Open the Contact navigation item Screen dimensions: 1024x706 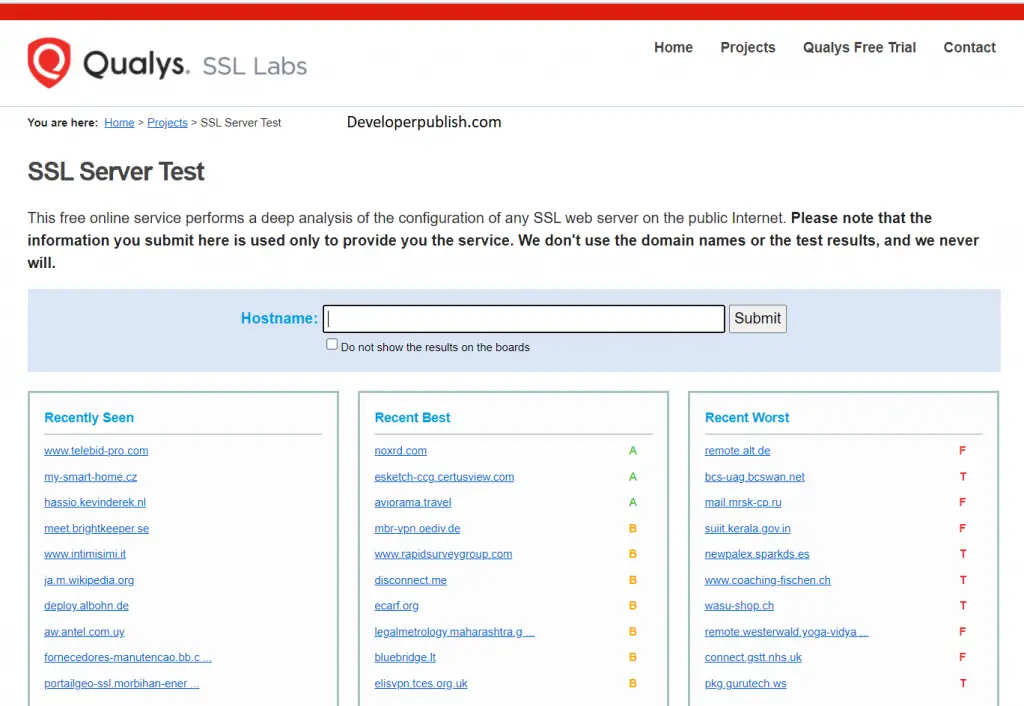click(x=969, y=48)
